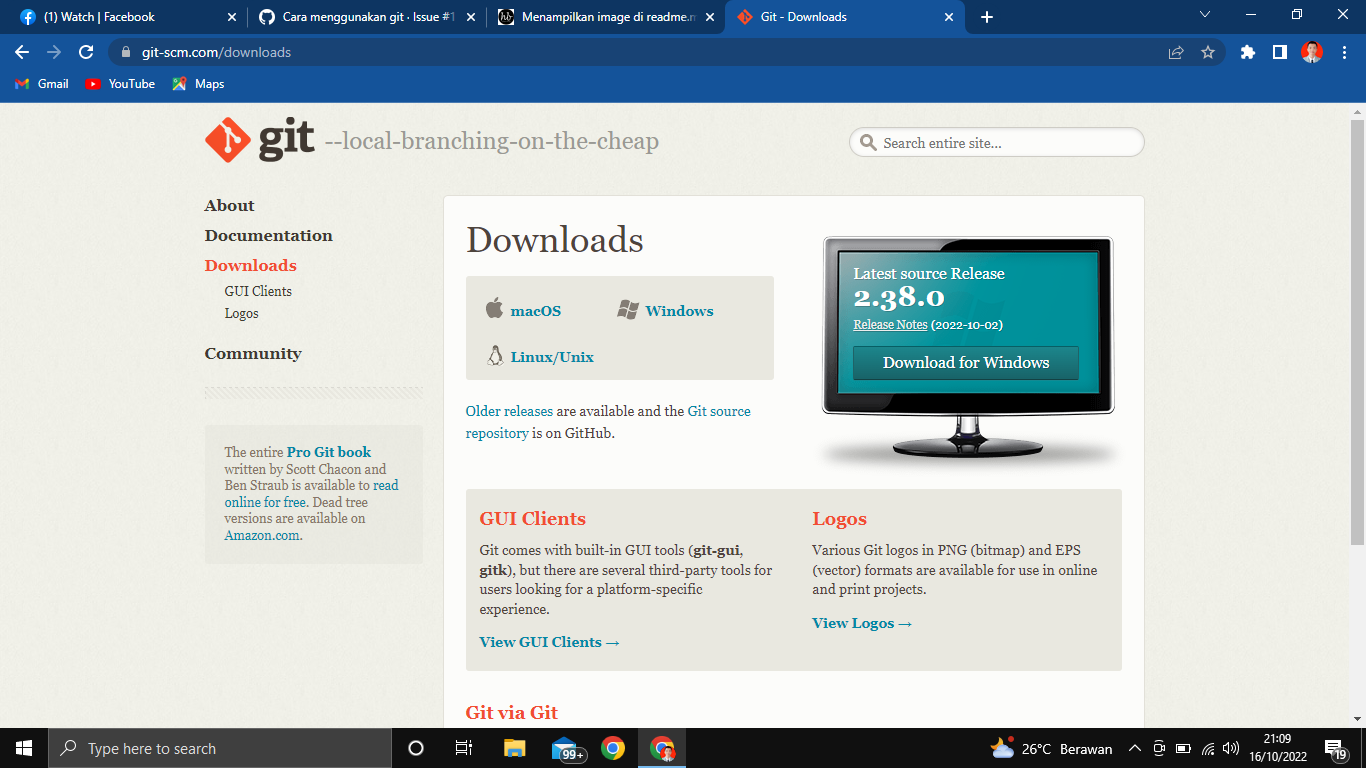Switch to the Facebook Watch tab
1366x768 pixels.
(x=126, y=17)
